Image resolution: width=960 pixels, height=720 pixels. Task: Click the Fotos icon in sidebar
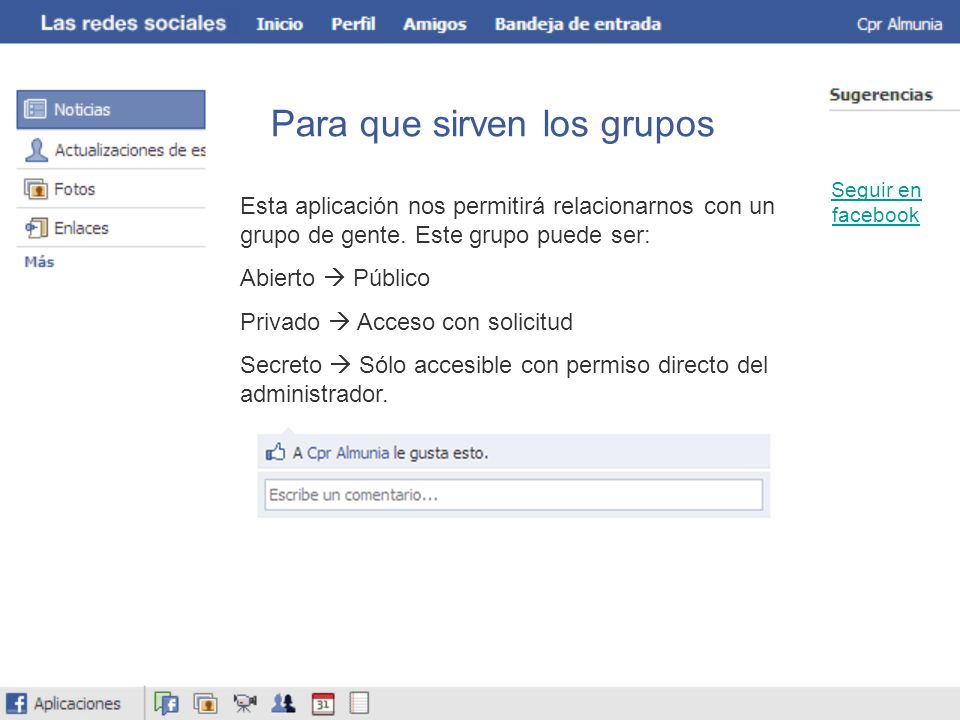click(36, 189)
